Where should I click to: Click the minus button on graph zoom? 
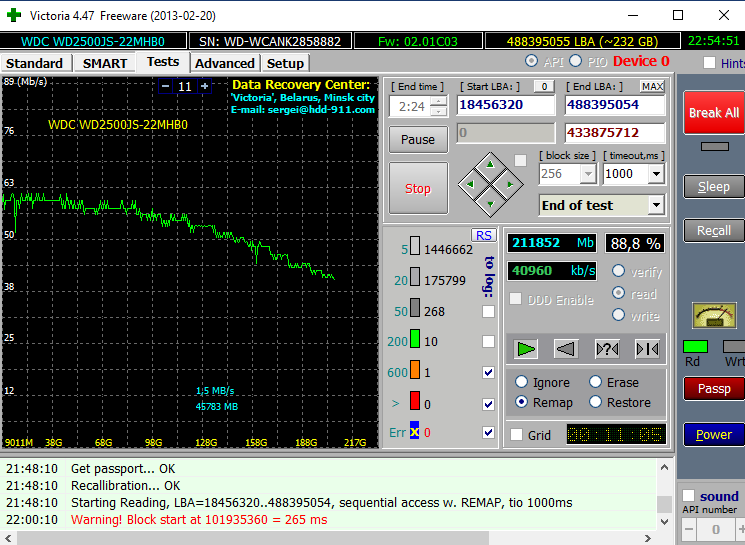(x=165, y=86)
